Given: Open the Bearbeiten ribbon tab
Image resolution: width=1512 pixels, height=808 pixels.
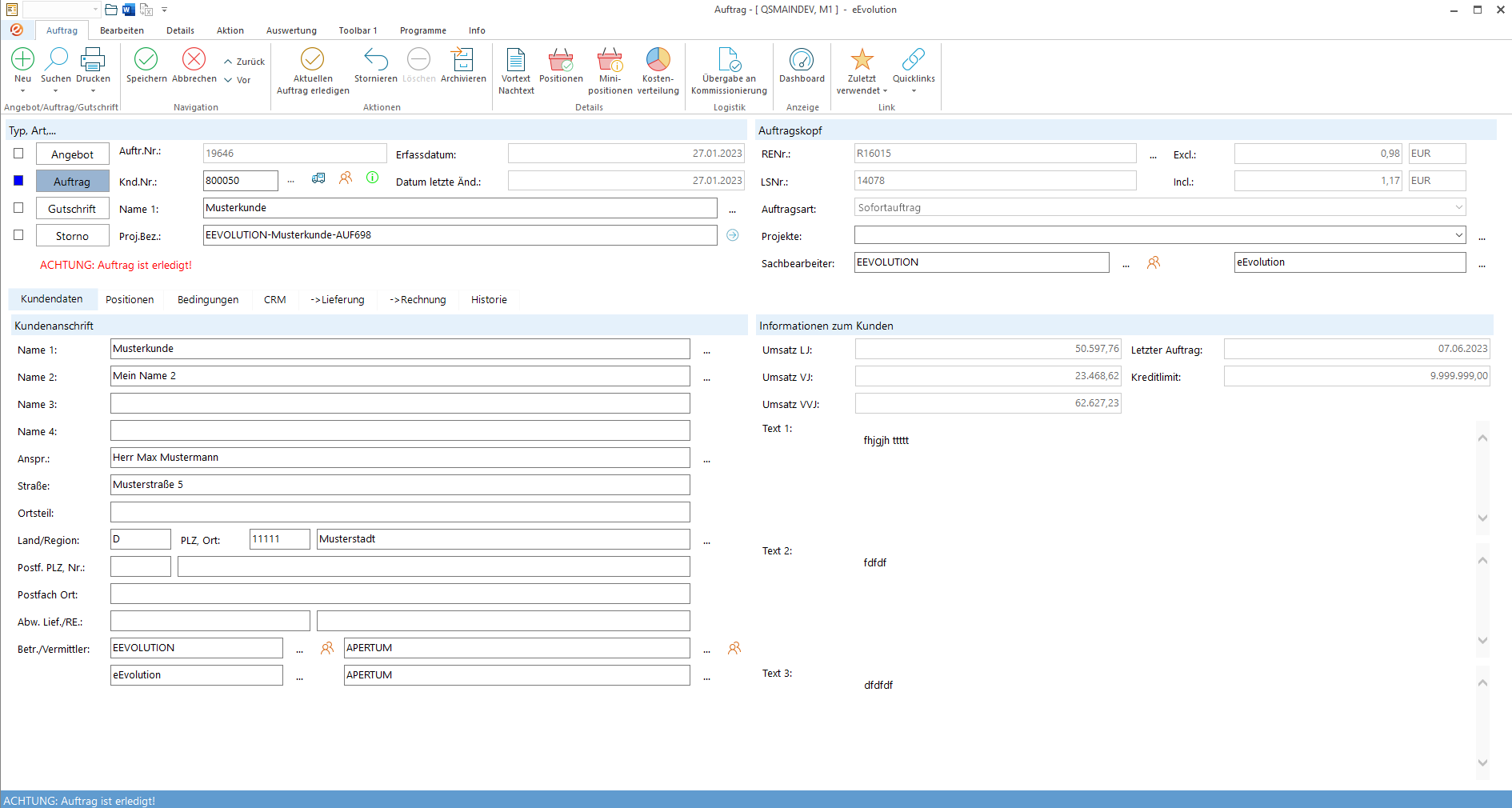Looking at the screenshot, I should tap(122, 30).
